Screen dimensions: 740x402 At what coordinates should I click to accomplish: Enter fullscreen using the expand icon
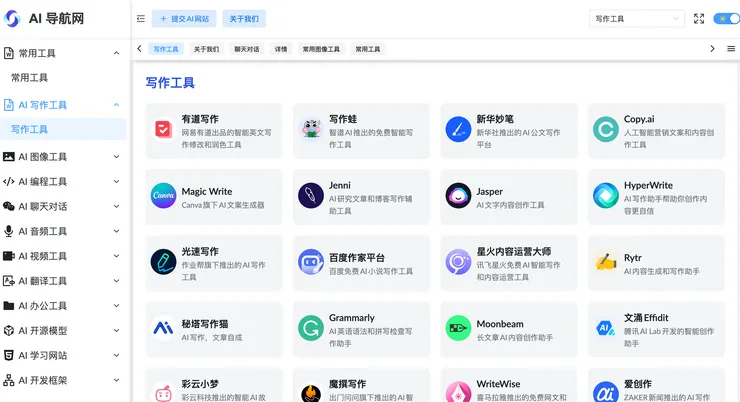pyautogui.click(x=699, y=19)
